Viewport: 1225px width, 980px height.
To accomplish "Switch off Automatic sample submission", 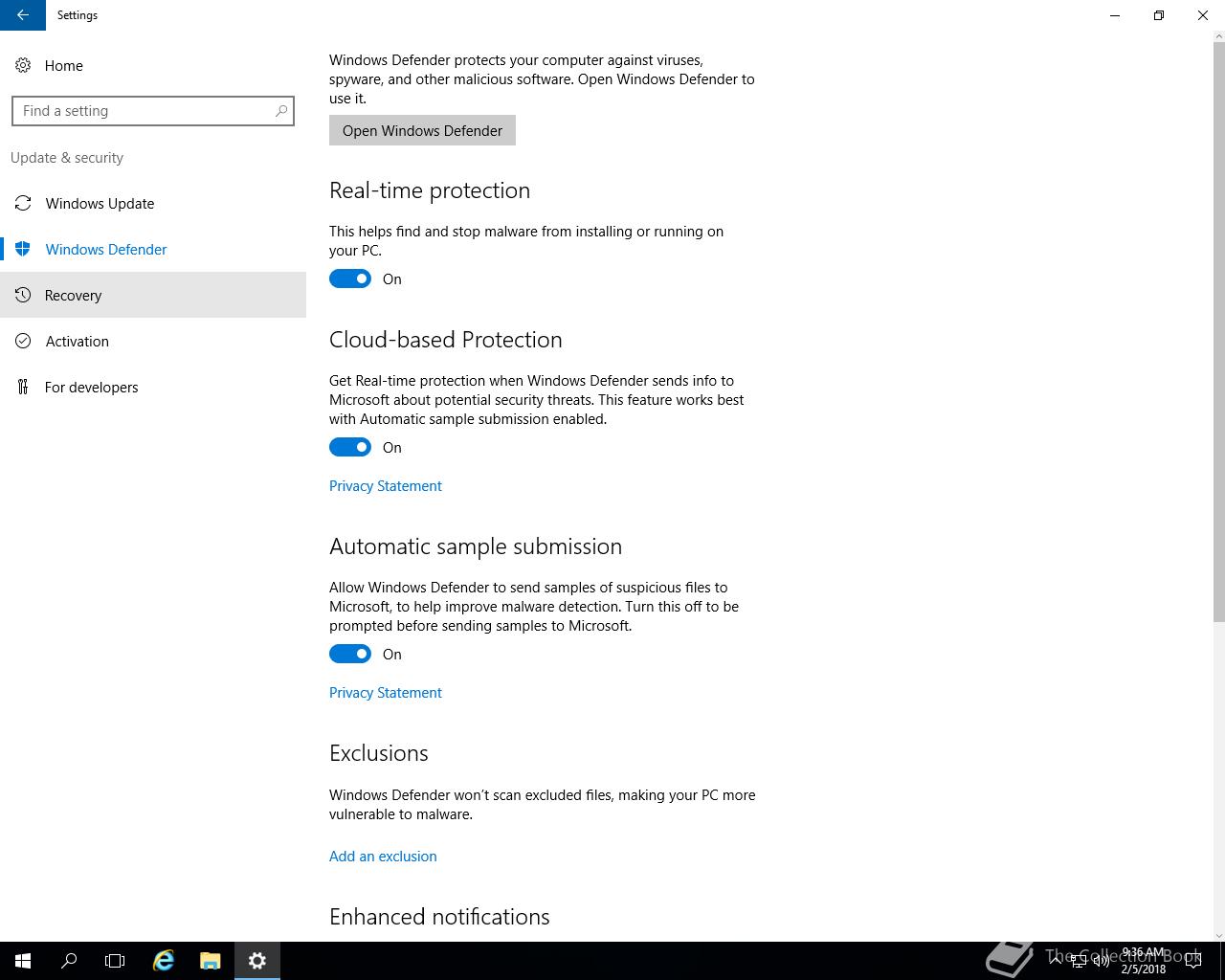I will (350, 654).
